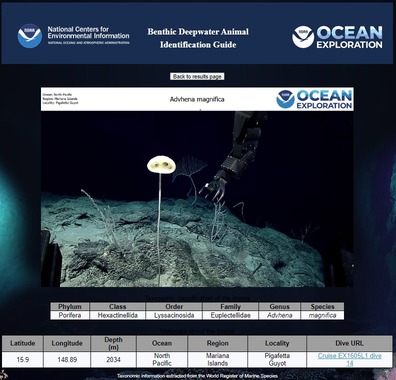Click the Advhena magnifica caption above image
Screen dimensions: 396x380
coord(197,99)
